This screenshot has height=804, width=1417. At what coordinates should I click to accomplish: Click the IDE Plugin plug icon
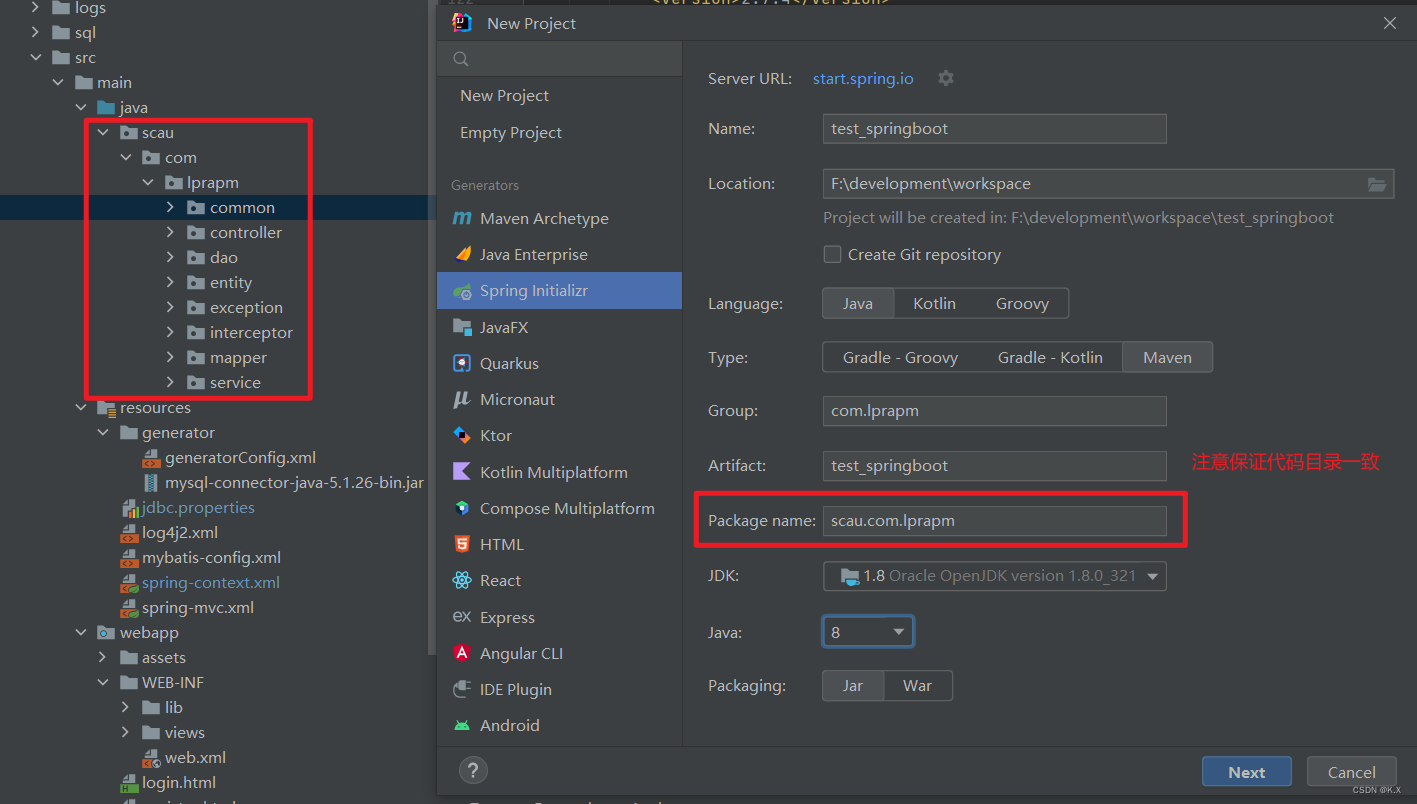coord(462,689)
